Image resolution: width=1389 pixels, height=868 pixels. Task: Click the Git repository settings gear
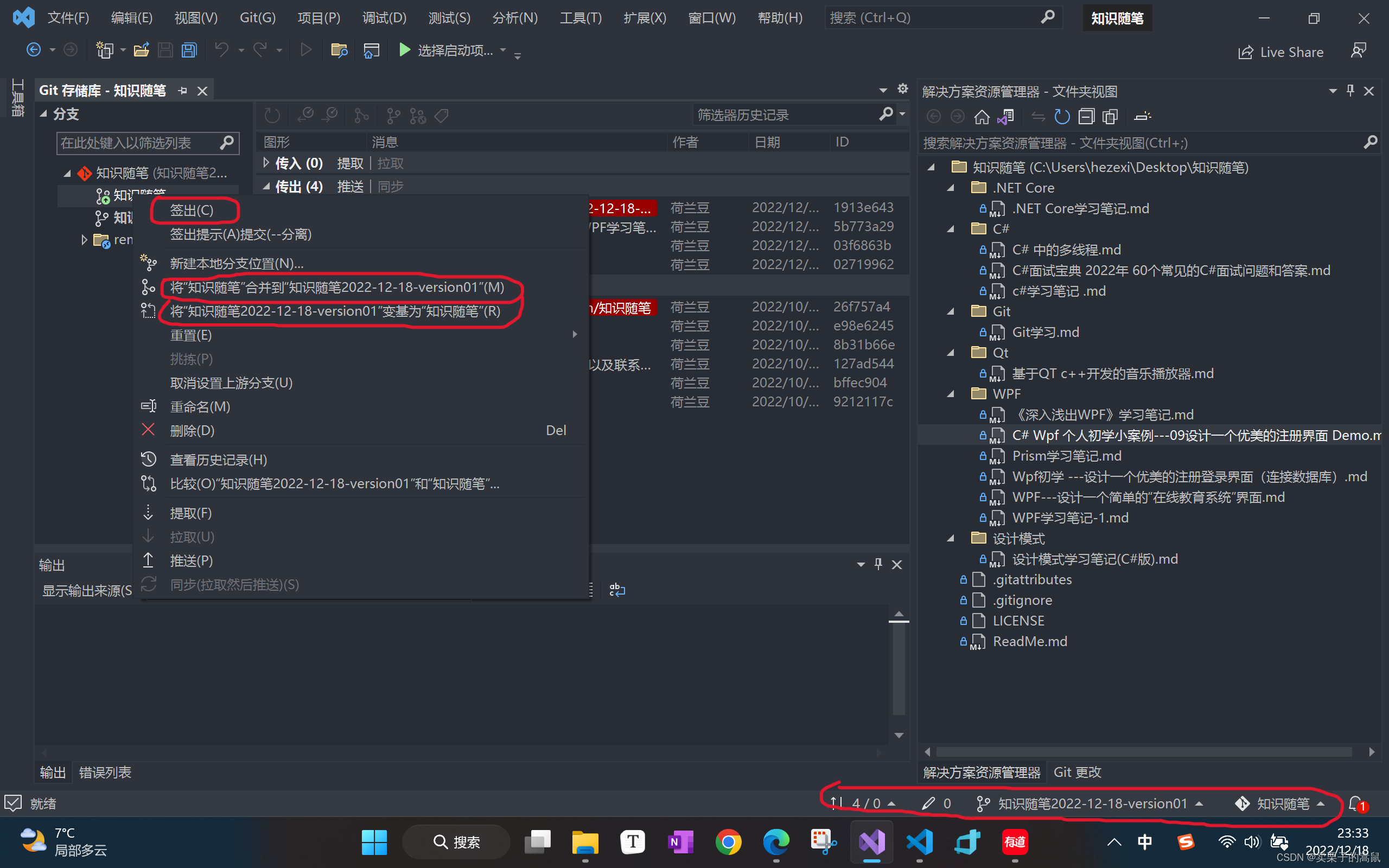[902, 89]
